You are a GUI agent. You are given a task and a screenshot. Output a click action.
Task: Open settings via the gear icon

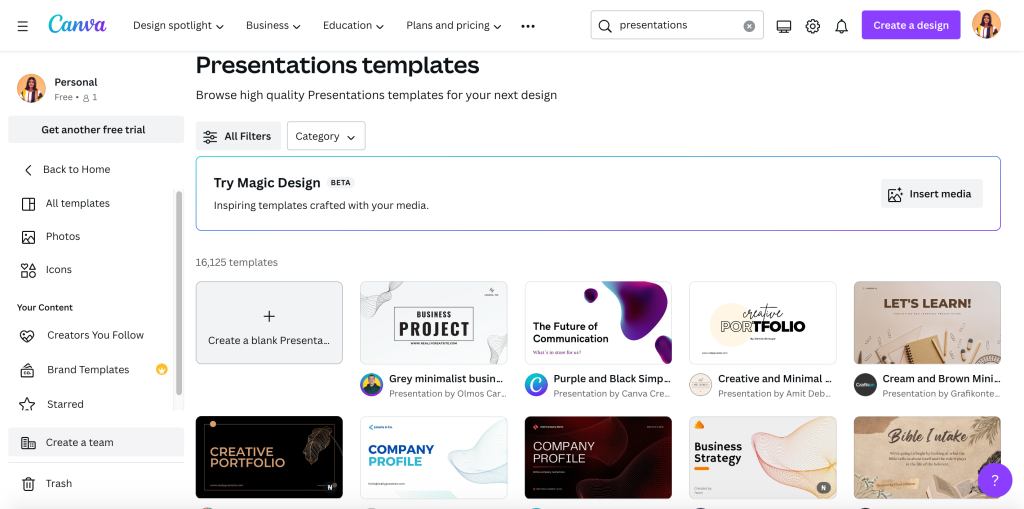[x=813, y=26]
